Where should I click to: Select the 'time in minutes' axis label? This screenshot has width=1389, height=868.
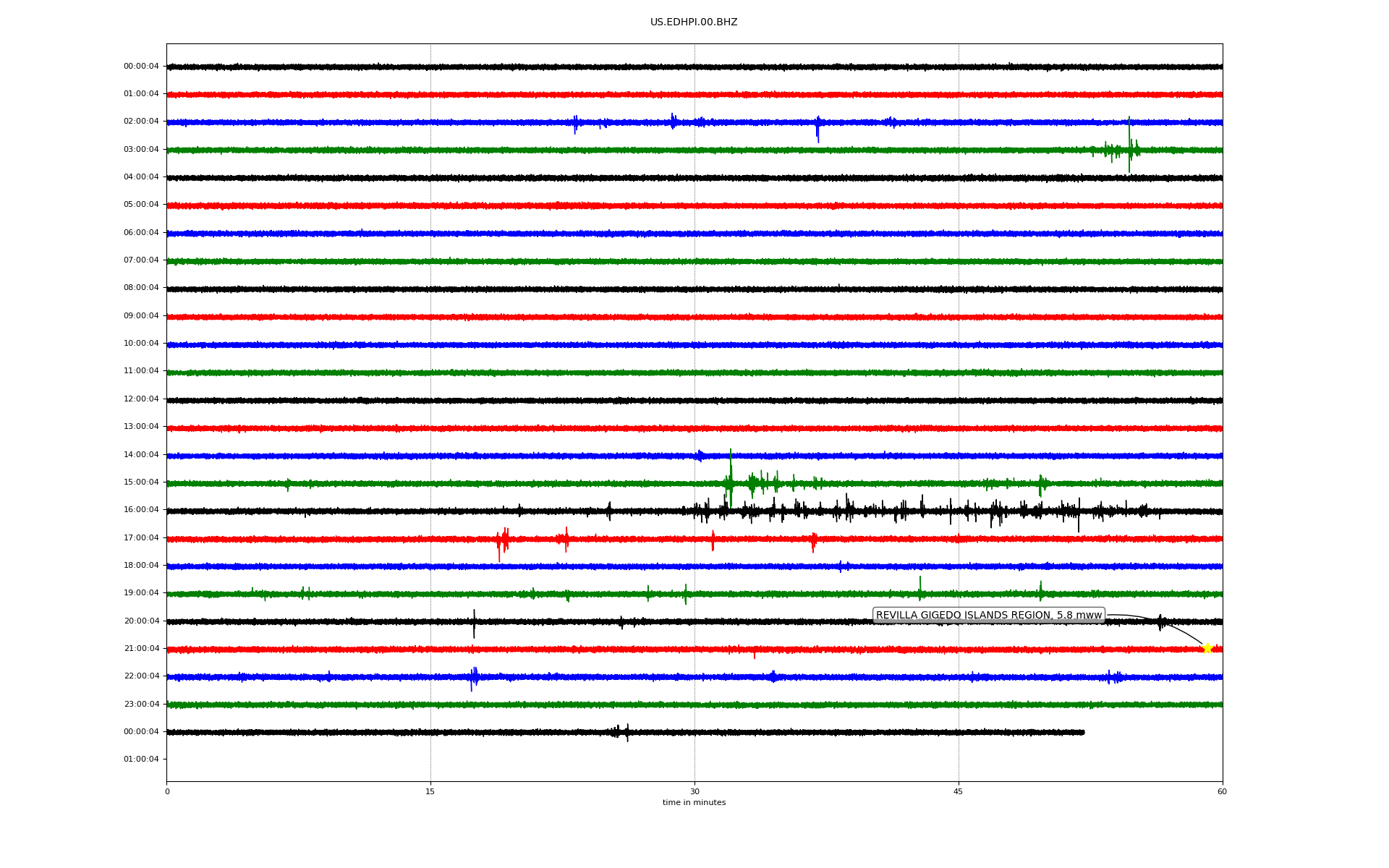694,803
